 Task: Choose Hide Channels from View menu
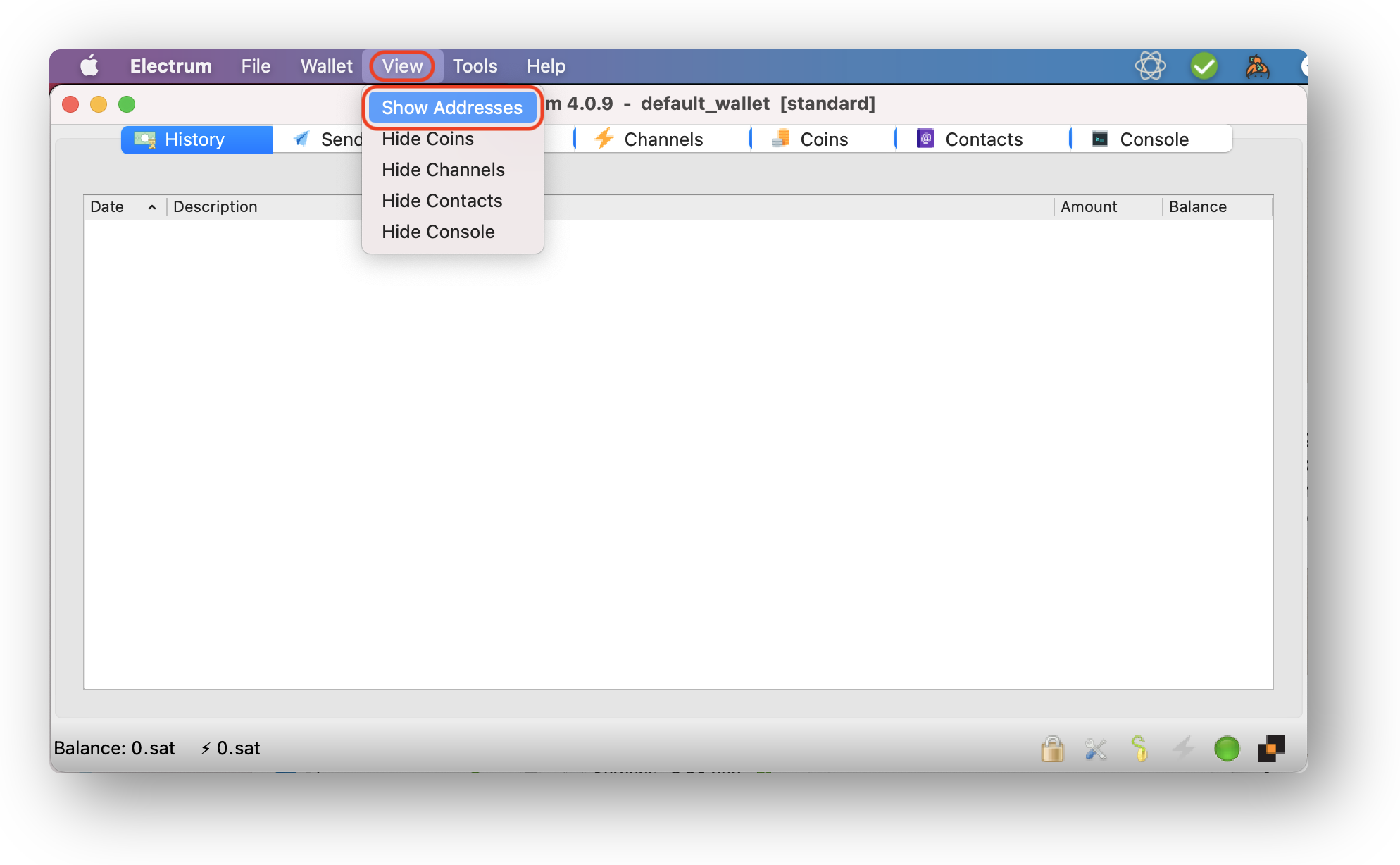452,170
